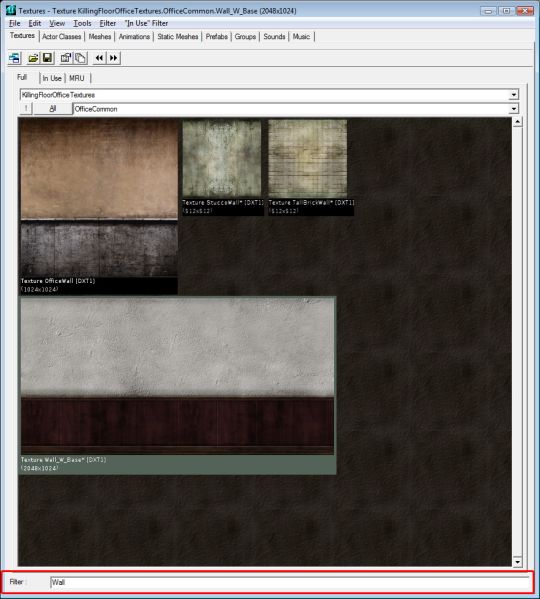Open the Tools menu
This screenshot has width=540, height=599.
tap(82, 23)
